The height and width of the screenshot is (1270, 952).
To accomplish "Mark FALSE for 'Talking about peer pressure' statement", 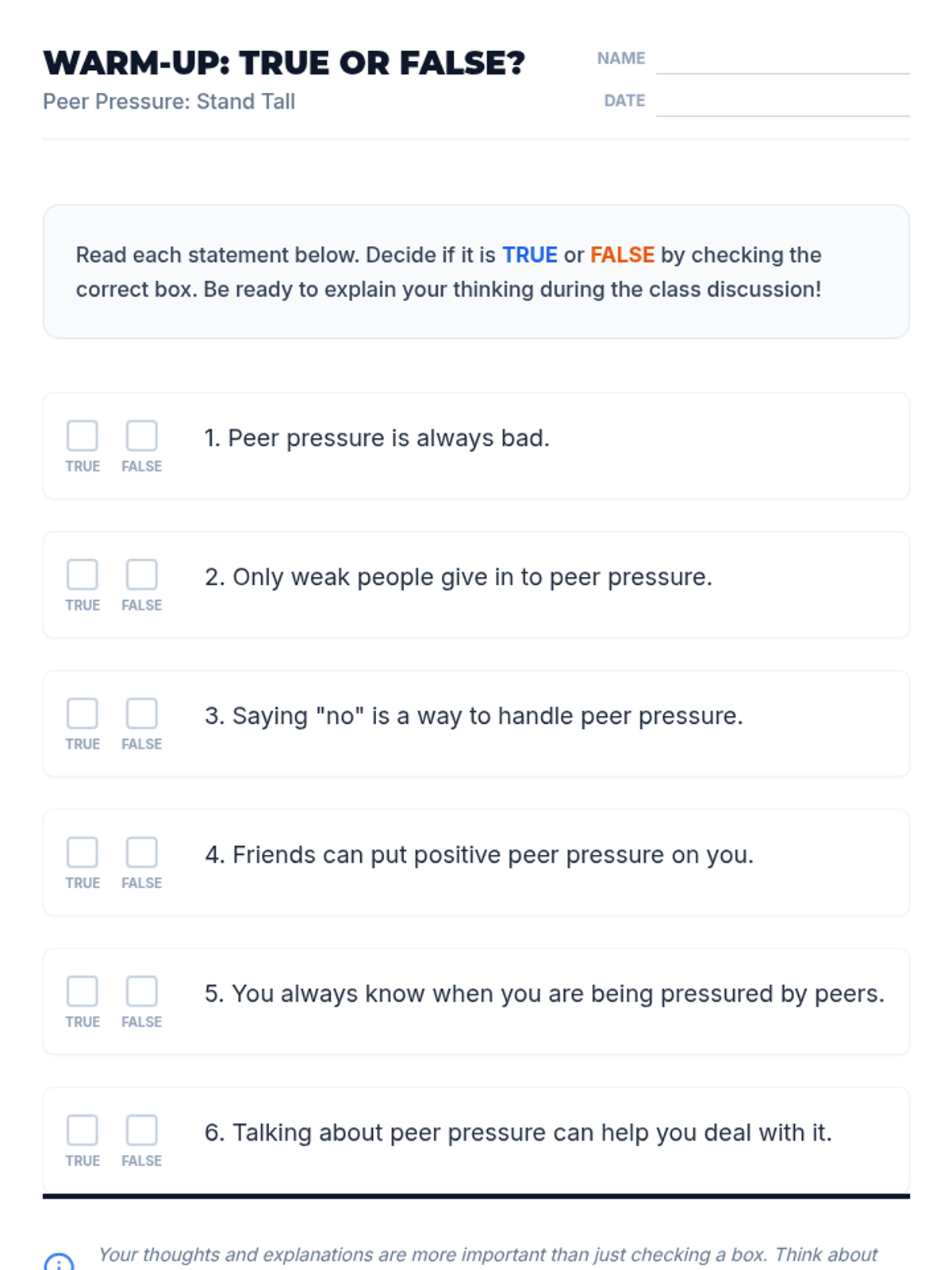I will click(142, 1130).
